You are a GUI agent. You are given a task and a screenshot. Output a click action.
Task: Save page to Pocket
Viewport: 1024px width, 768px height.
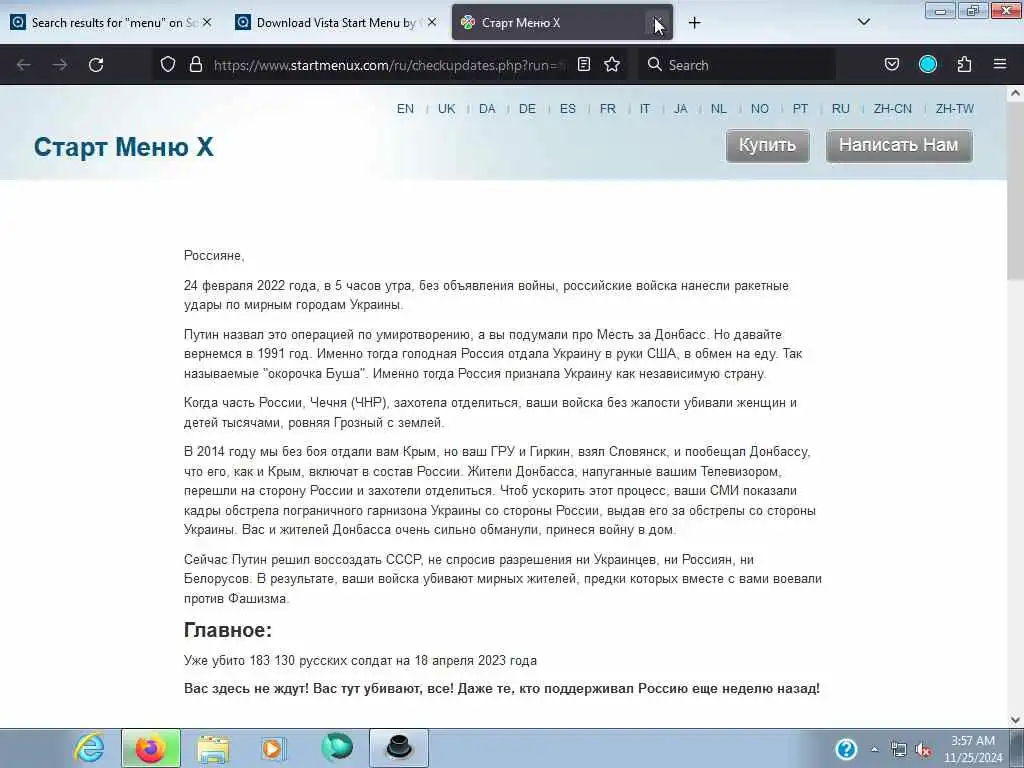[x=891, y=65]
